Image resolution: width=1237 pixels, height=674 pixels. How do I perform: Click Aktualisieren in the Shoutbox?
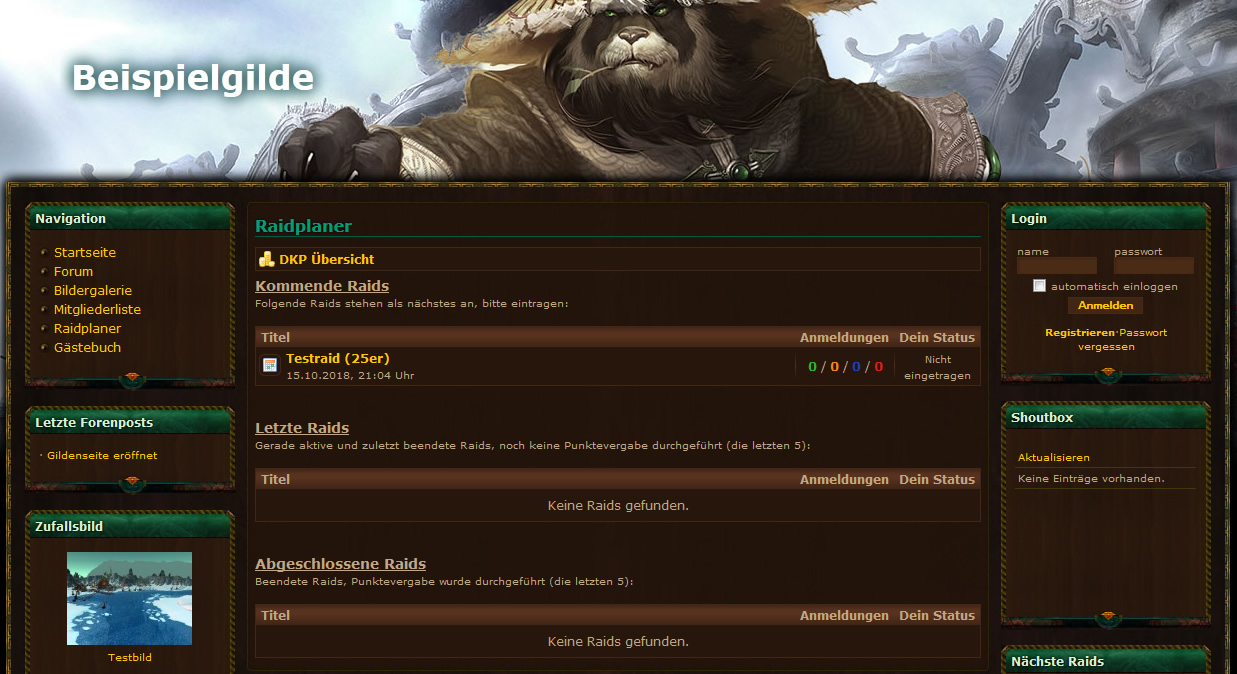pos(1054,457)
